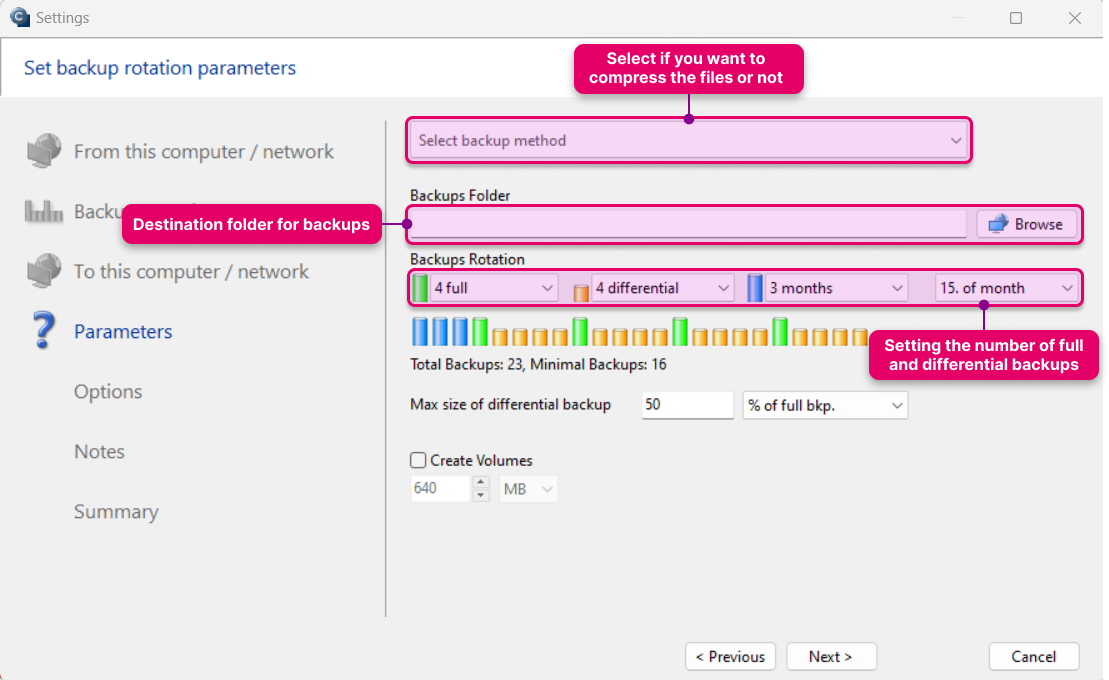Decrease volume size with down spinner arrow
The width and height of the screenshot is (1109, 680).
click(480, 495)
